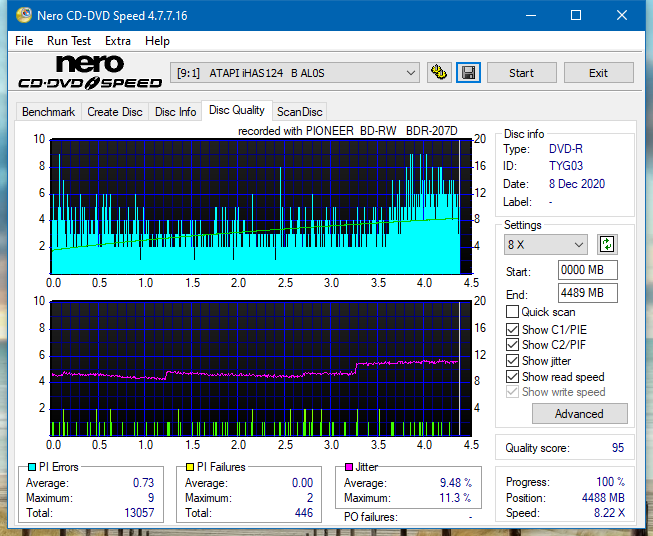This screenshot has height=536, width=653.
Task: Open the drive selection dropdown
Action: (x=296, y=73)
